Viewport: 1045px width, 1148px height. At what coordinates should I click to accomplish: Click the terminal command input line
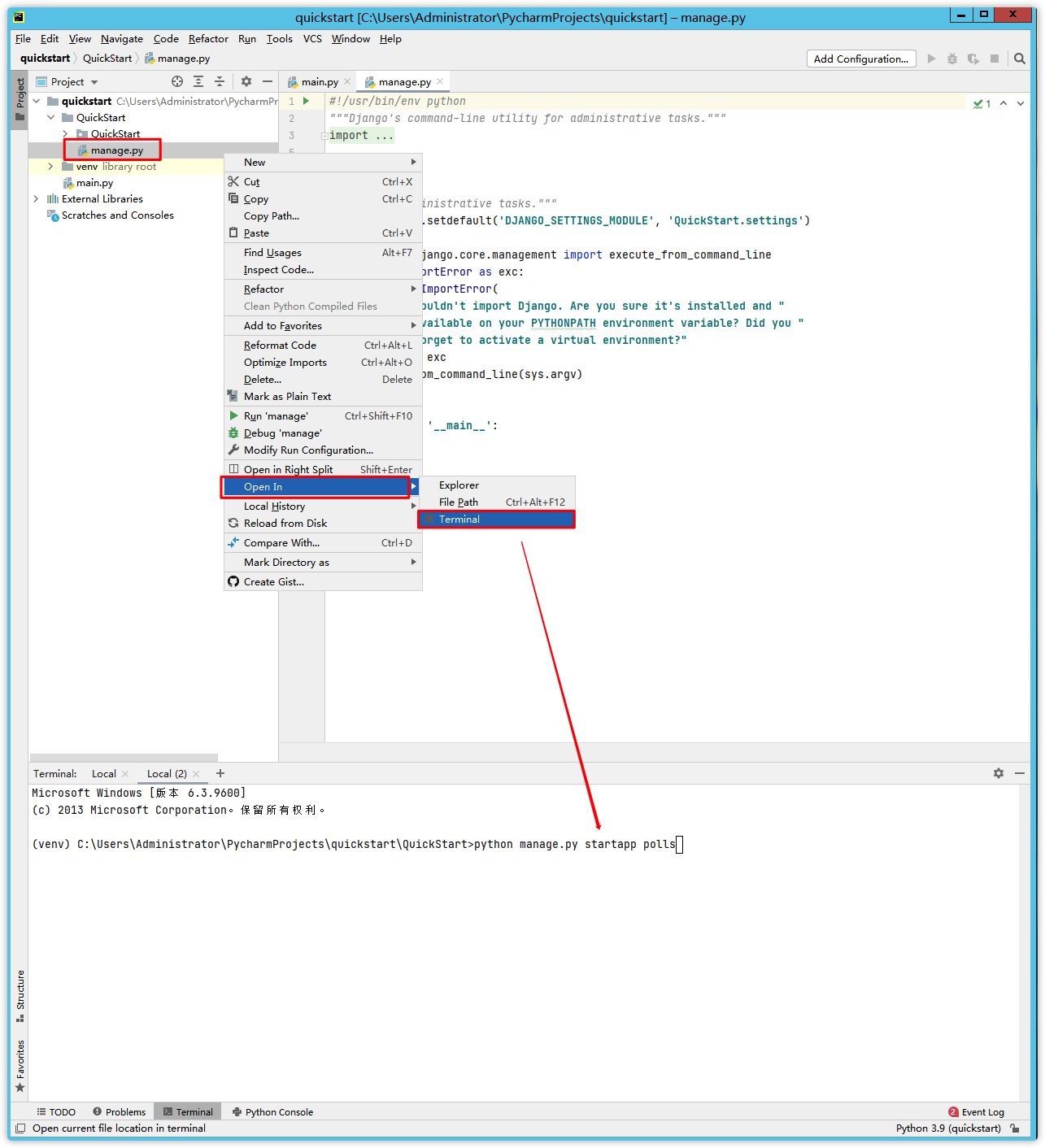click(358, 845)
